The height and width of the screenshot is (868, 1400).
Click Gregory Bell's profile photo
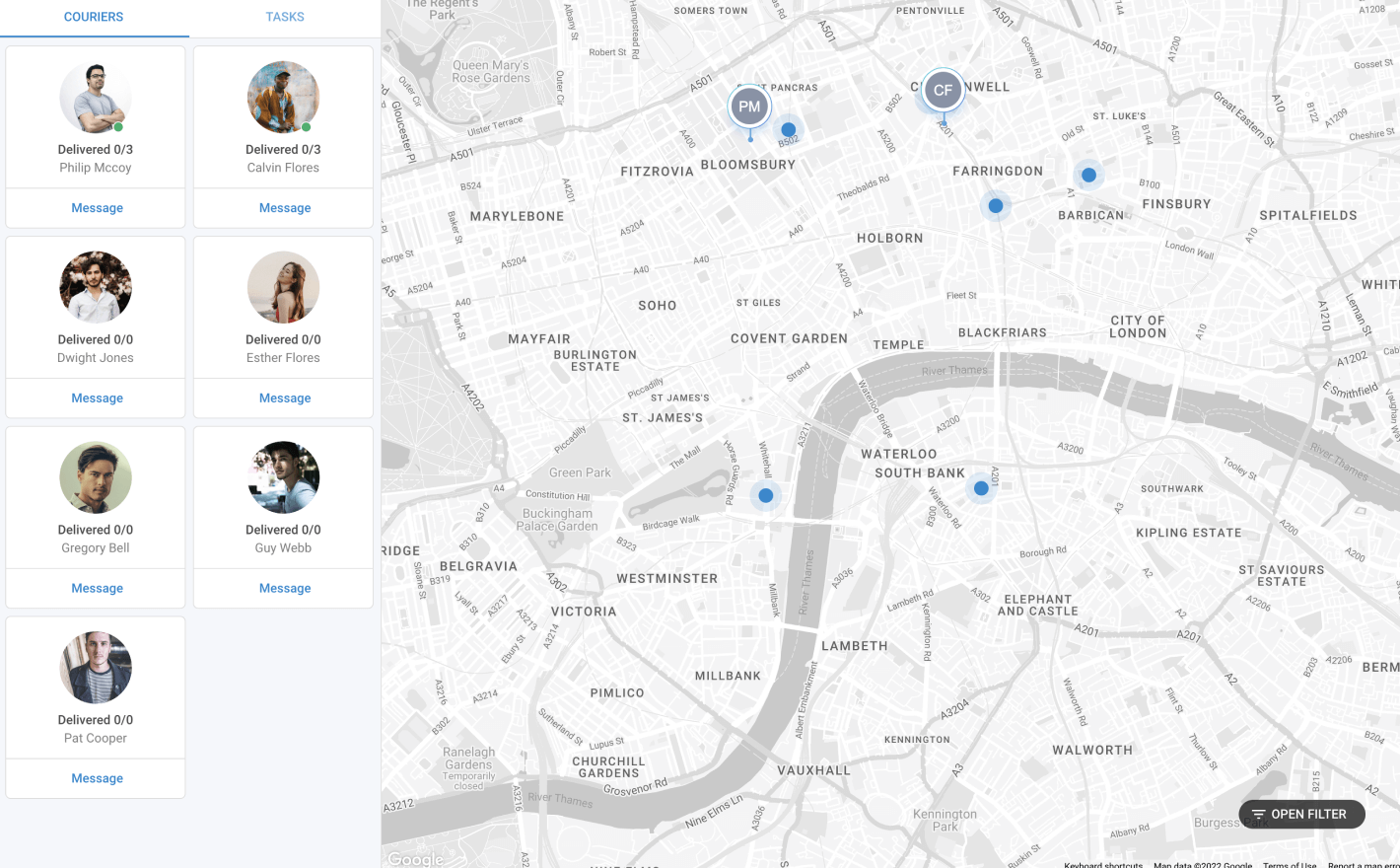96,477
